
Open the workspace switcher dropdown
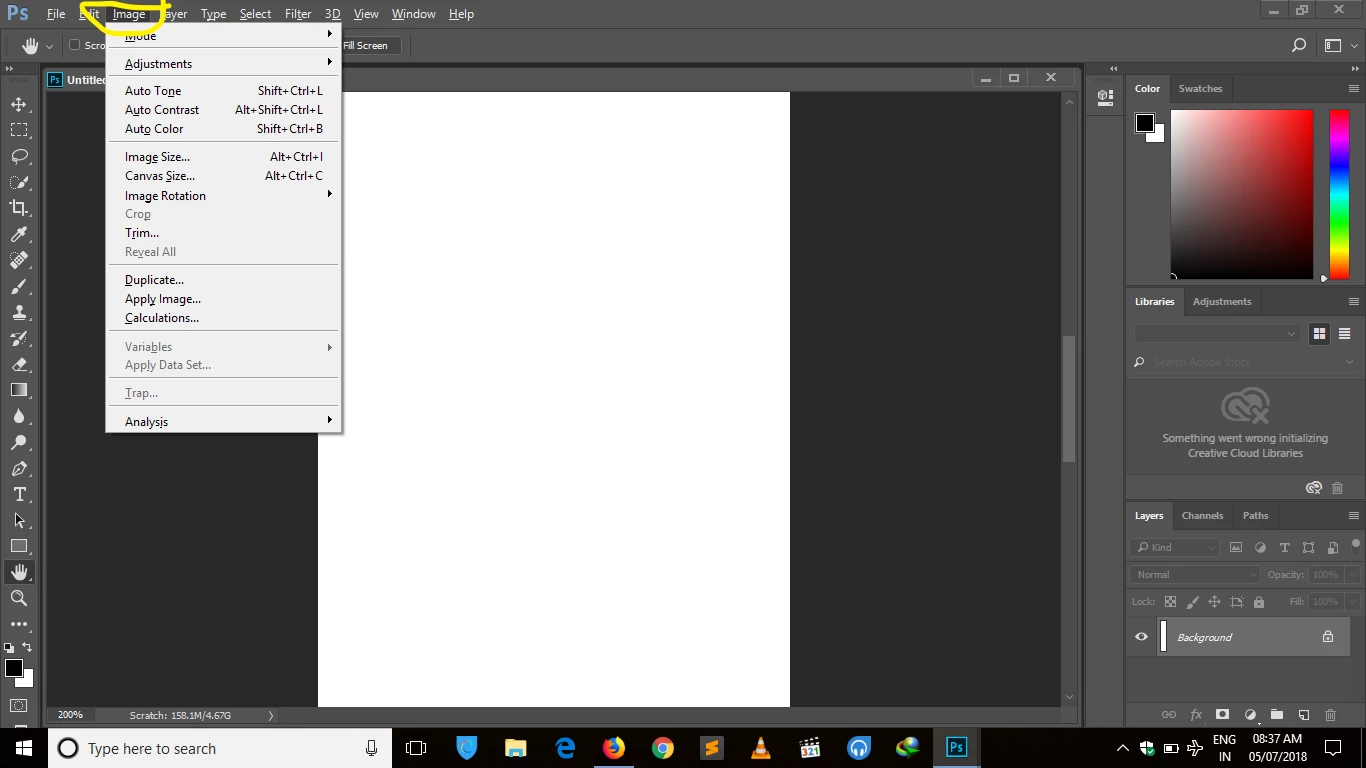[1340, 45]
